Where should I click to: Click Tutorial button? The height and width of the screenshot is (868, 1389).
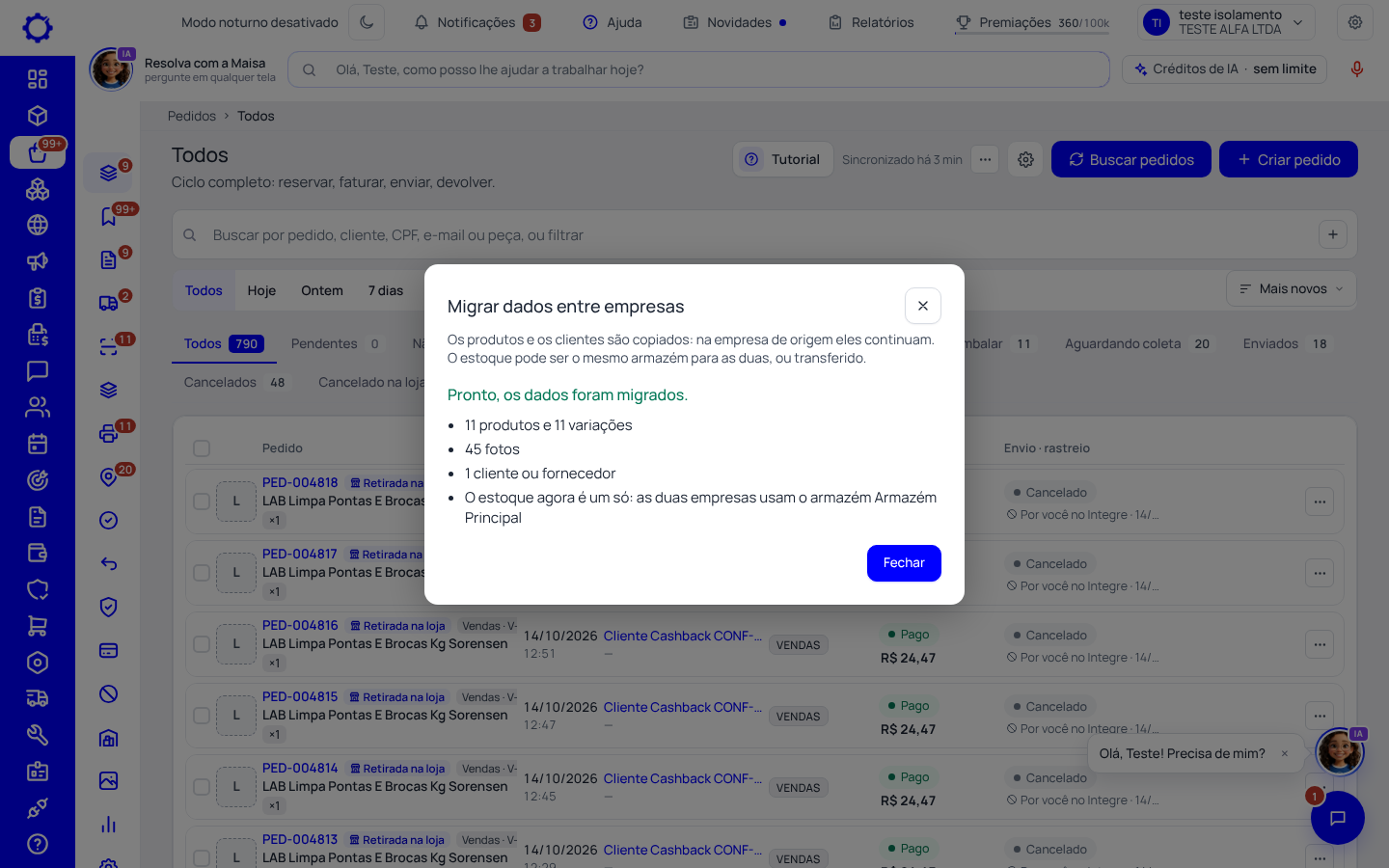pos(782,160)
